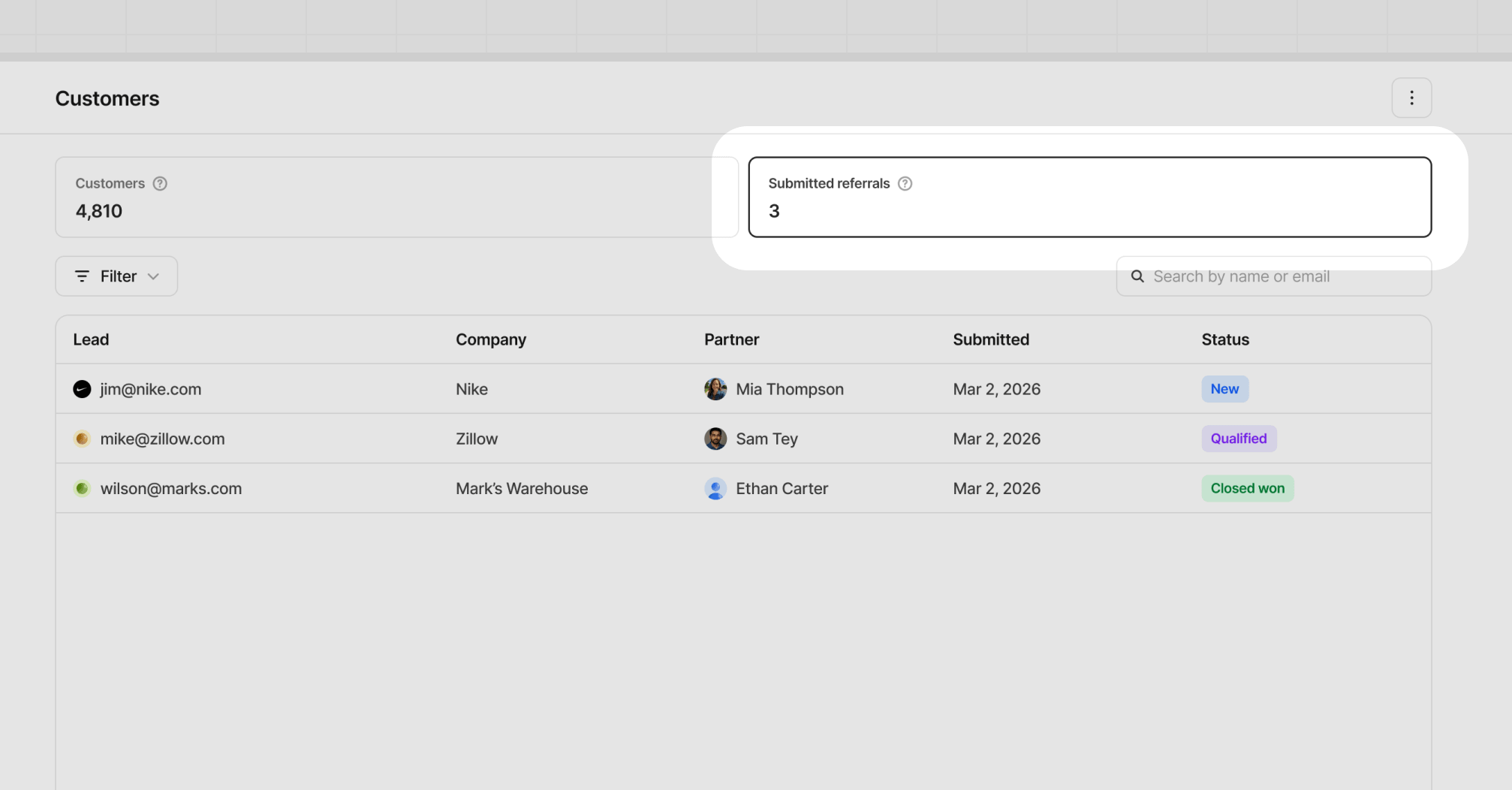Image resolution: width=1512 pixels, height=790 pixels.
Task: Select the New status badge
Action: [x=1224, y=389]
